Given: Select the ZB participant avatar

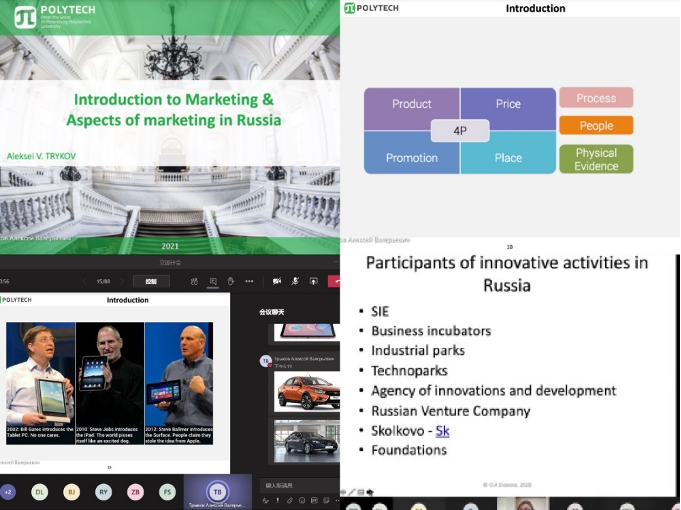Looking at the screenshot, I should coord(136,492).
